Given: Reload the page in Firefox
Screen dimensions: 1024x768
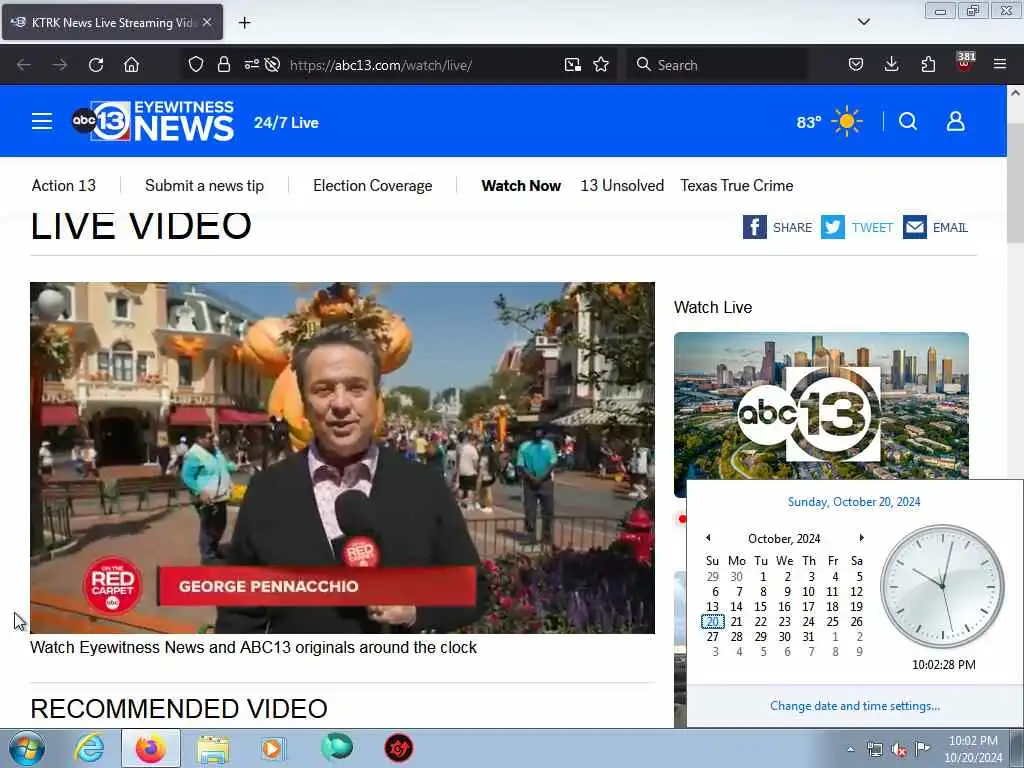Looking at the screenshot, I should tap(96, 65).
